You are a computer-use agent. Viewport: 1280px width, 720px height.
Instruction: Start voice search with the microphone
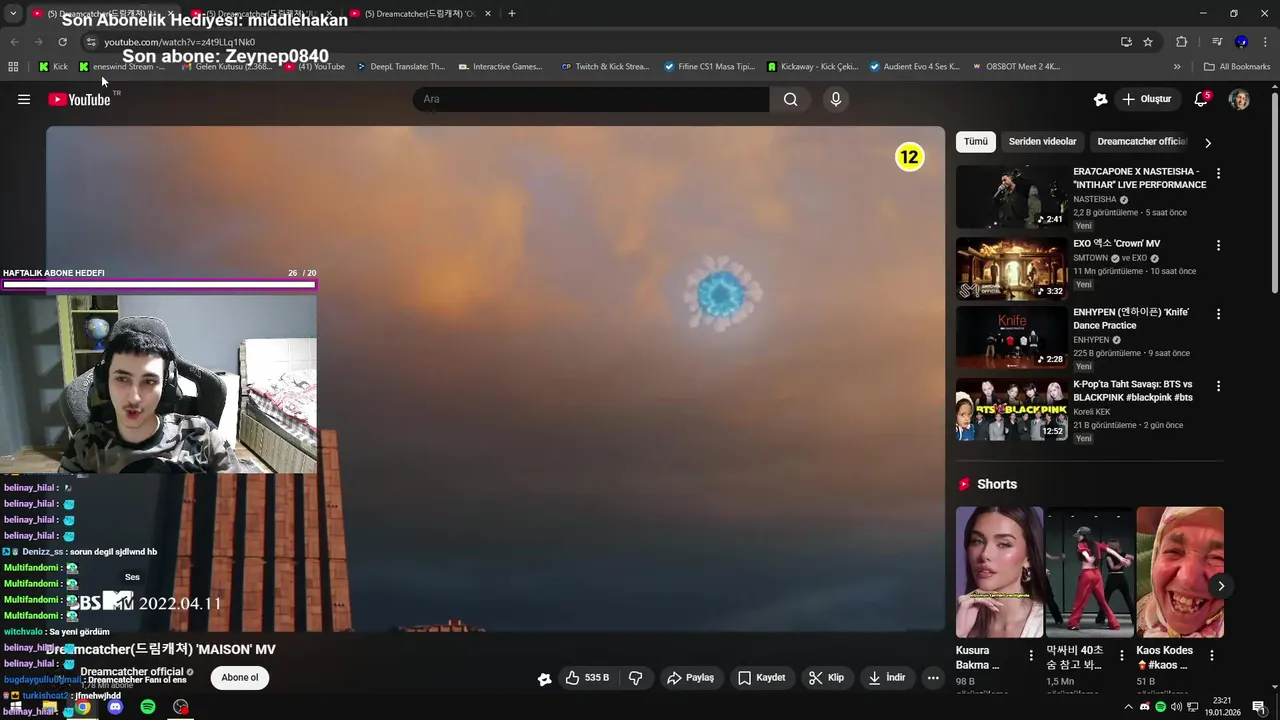click(x=836, y=99)
